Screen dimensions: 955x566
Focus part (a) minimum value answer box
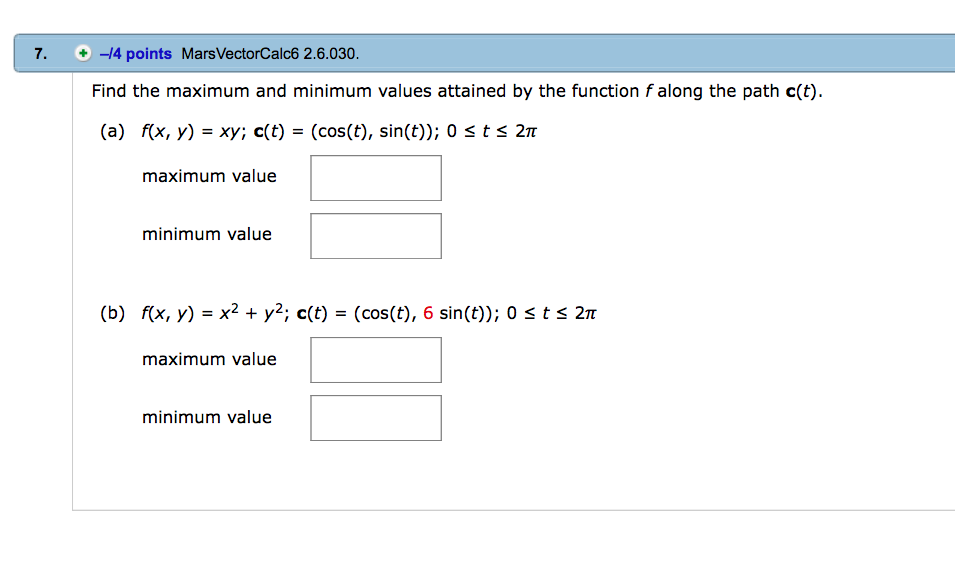point(376,236)
